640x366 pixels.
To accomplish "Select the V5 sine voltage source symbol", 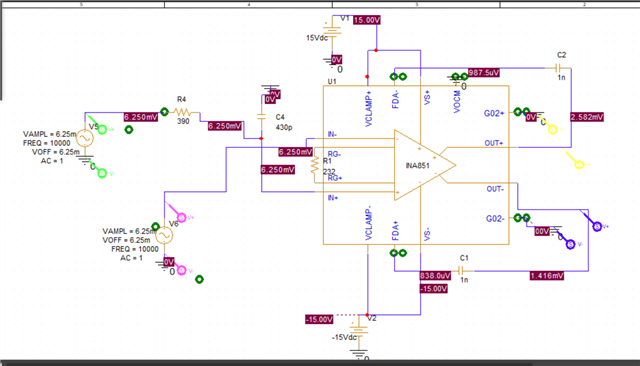I will [x=85, y=138].
